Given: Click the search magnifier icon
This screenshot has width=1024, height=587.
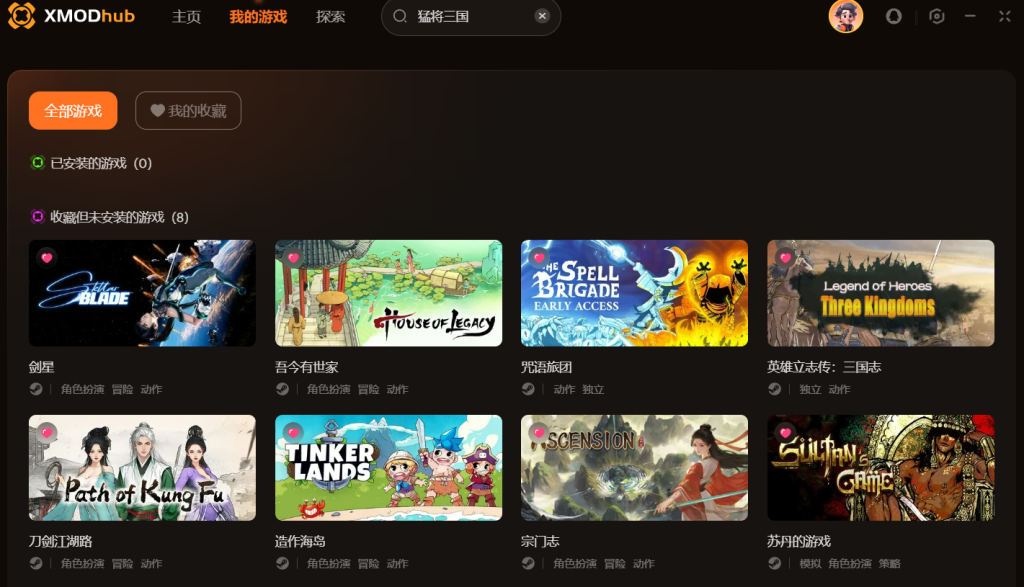Looking at the screenshot, I should [400, 16].
